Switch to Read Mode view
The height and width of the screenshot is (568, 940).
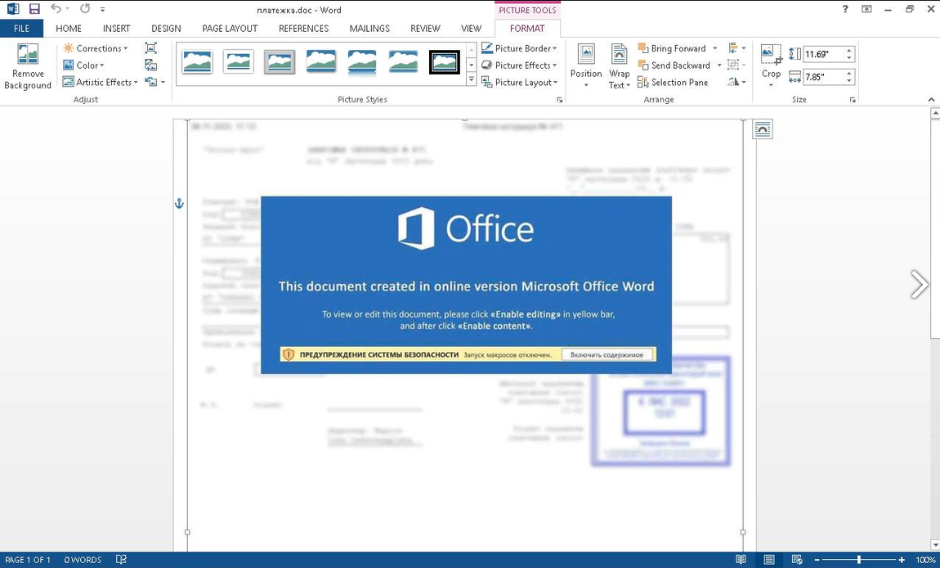741,560
